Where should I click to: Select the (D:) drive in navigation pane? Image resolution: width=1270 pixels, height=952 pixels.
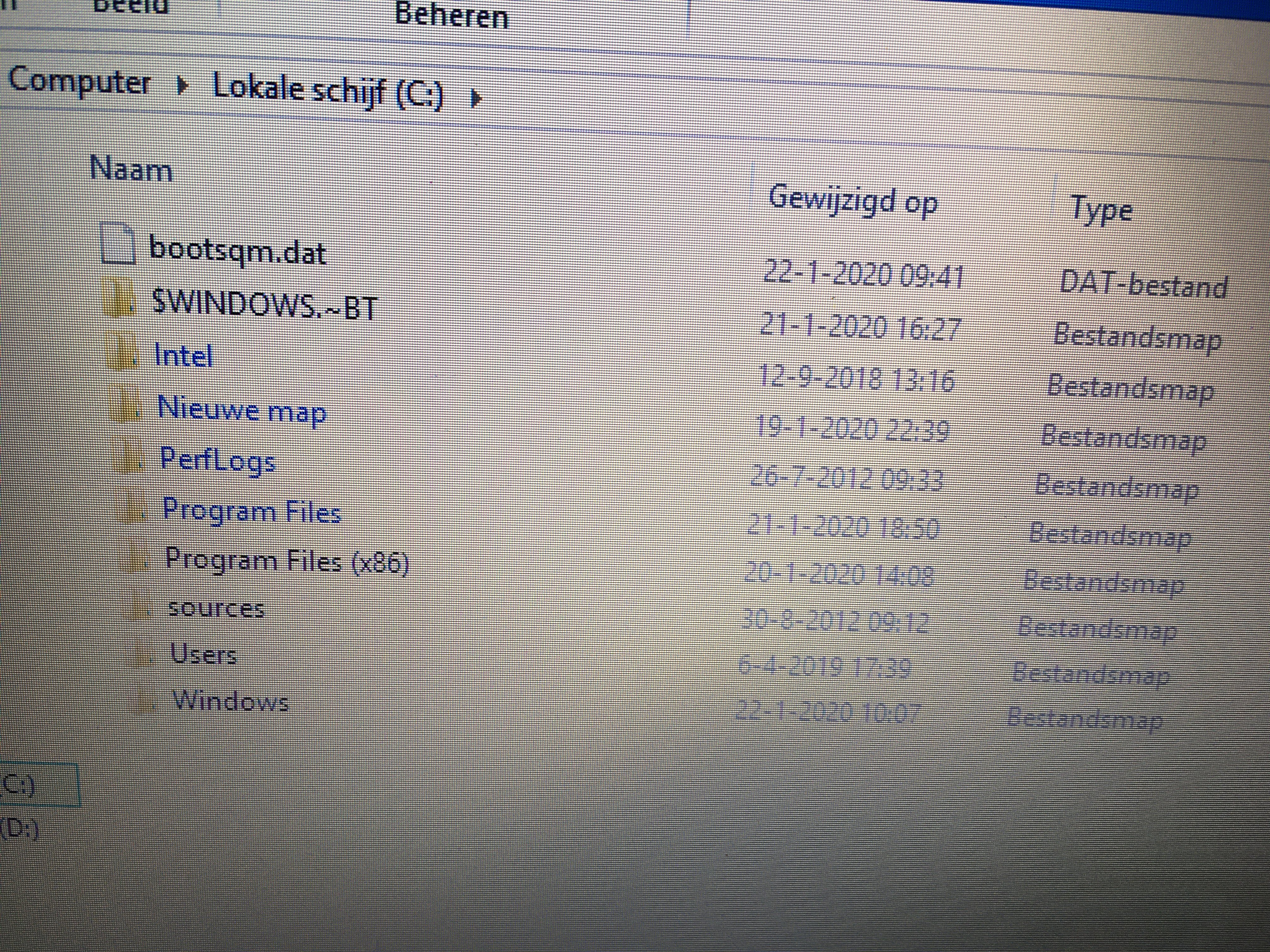tap(19, 829)
